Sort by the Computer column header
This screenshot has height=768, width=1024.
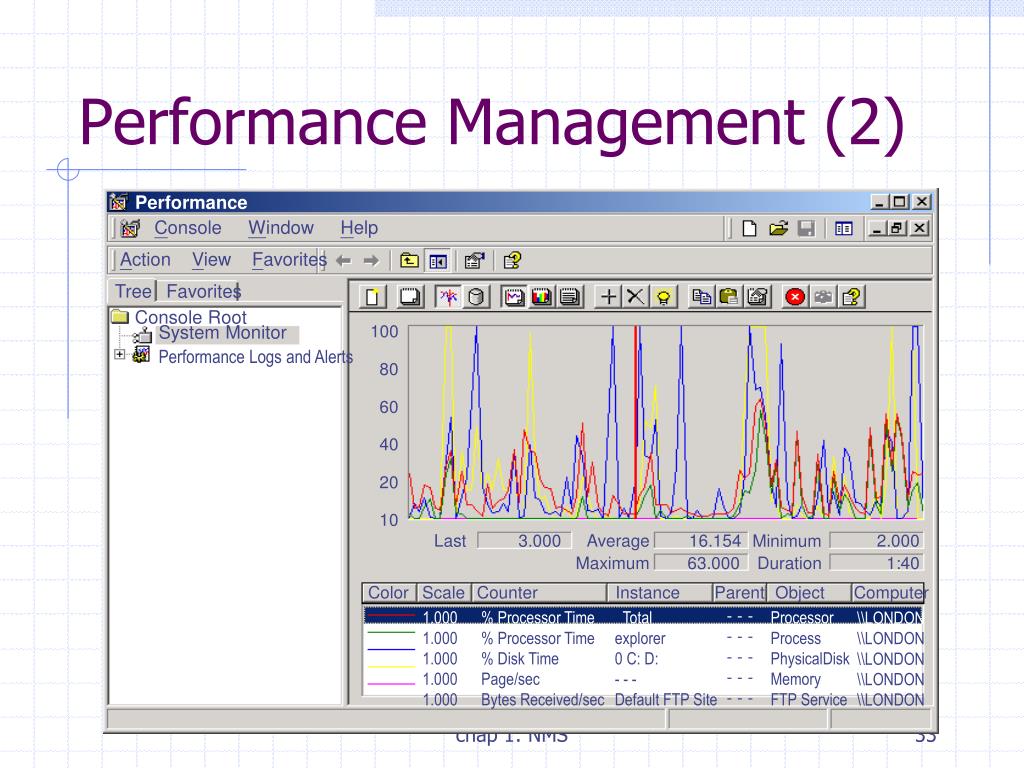point(888,593)
